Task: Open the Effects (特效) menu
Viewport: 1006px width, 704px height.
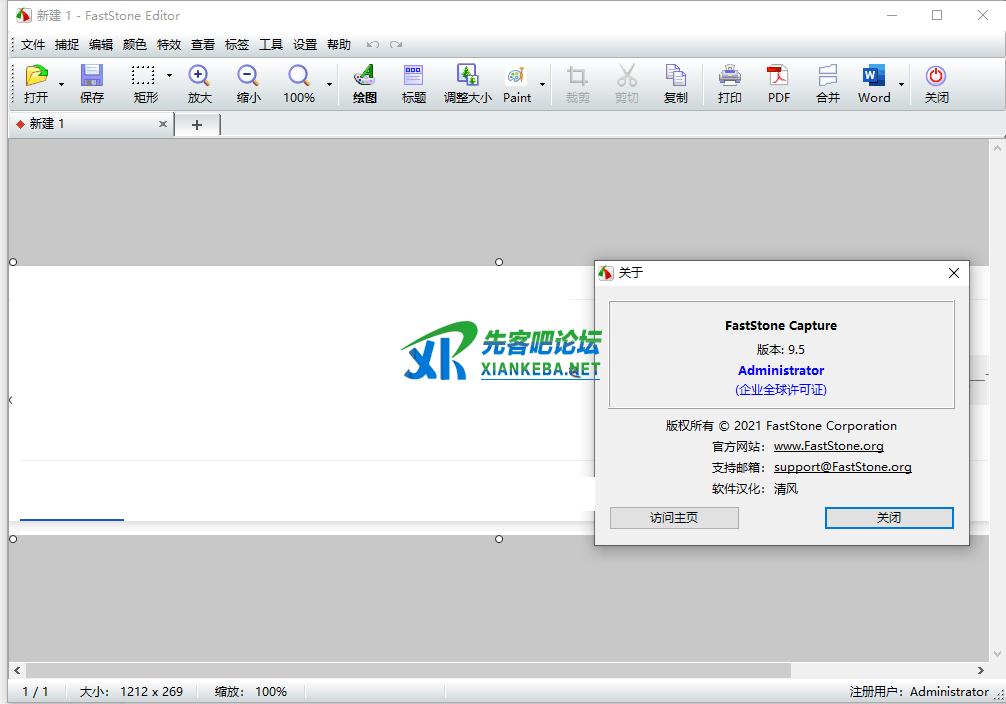Action: 169,44
